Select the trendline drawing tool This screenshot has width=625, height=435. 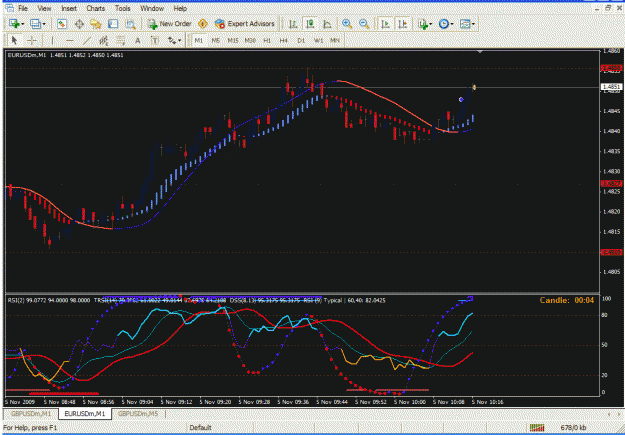(87, 40)
